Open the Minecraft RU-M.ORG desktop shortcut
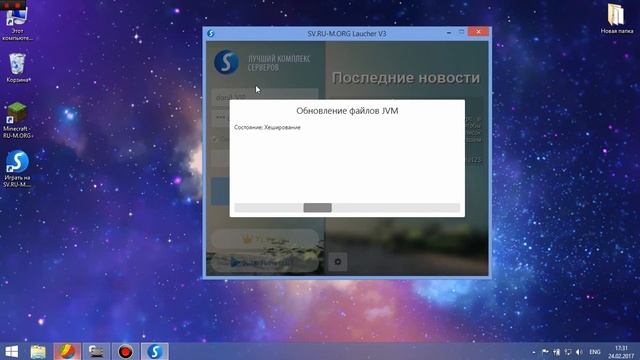The height and width of the screenshot is (360, 640). pyautogui.click(x=17, y=120)
